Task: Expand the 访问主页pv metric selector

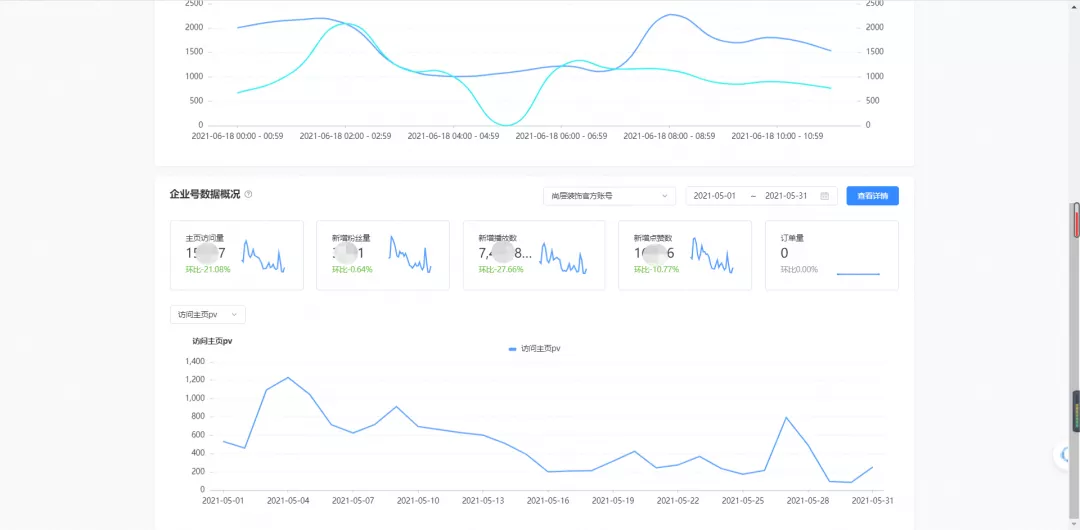Action: [208, 314]
